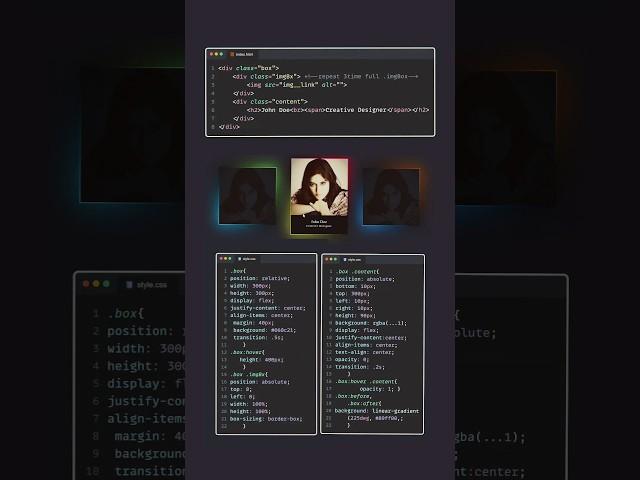The height and width of the screenshot is (480, 640).
Task: Click the .box .imgBx{ selector line
Action: tap(249, 374)
